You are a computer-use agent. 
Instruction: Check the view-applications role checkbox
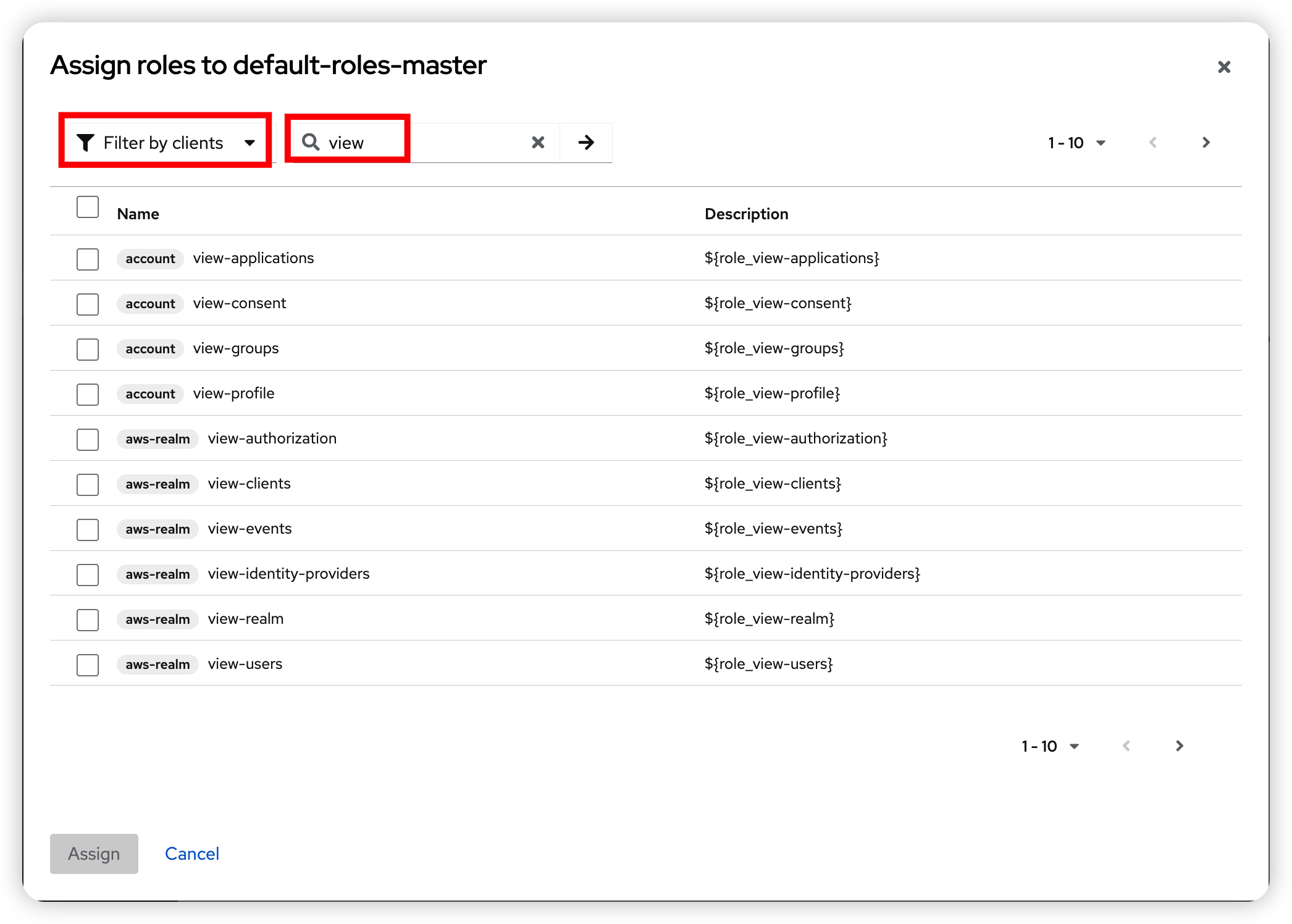[88, 259]
